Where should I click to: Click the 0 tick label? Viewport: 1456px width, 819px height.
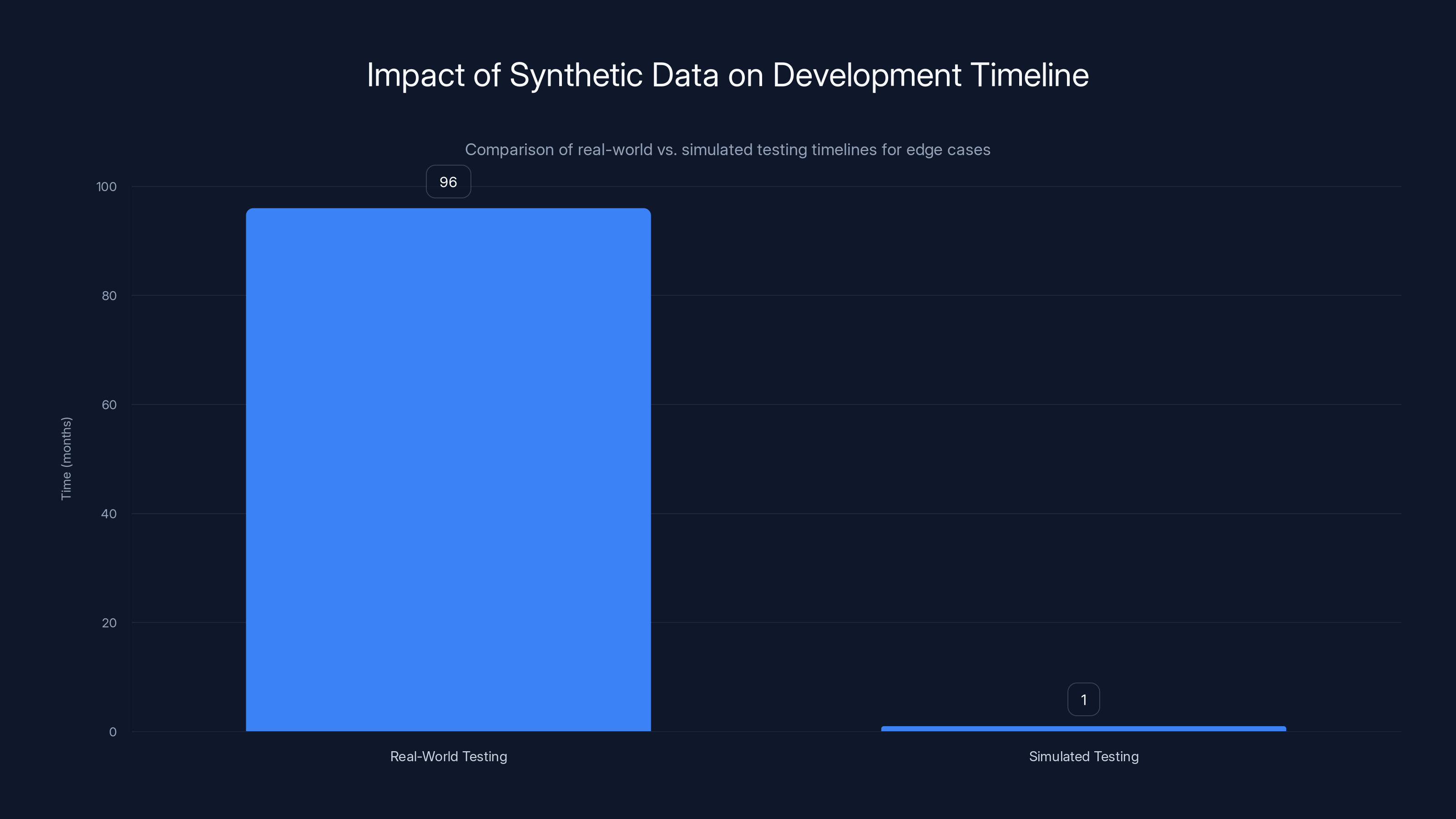[x=112, y=731]
